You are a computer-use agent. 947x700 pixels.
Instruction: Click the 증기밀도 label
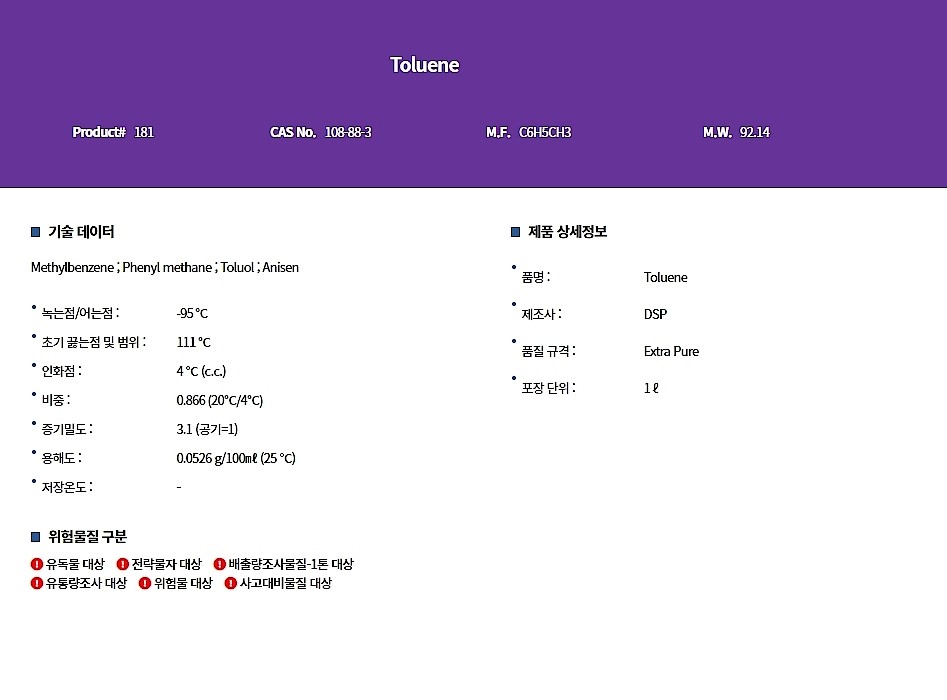[67, 429]
